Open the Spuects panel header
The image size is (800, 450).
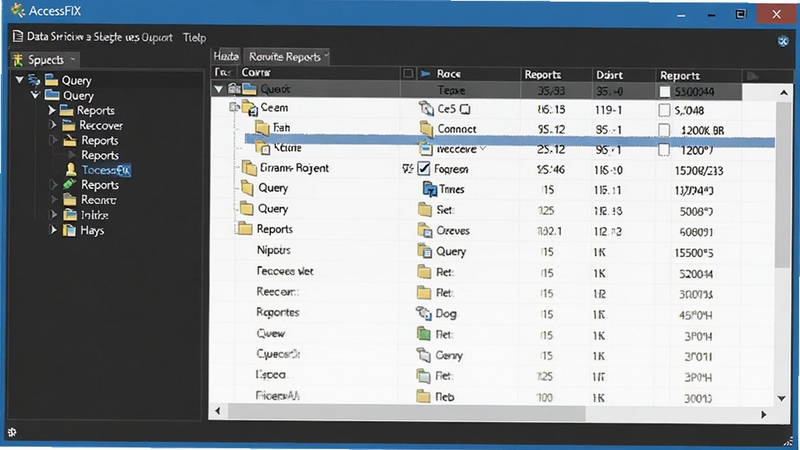click(x=45, y=60)
